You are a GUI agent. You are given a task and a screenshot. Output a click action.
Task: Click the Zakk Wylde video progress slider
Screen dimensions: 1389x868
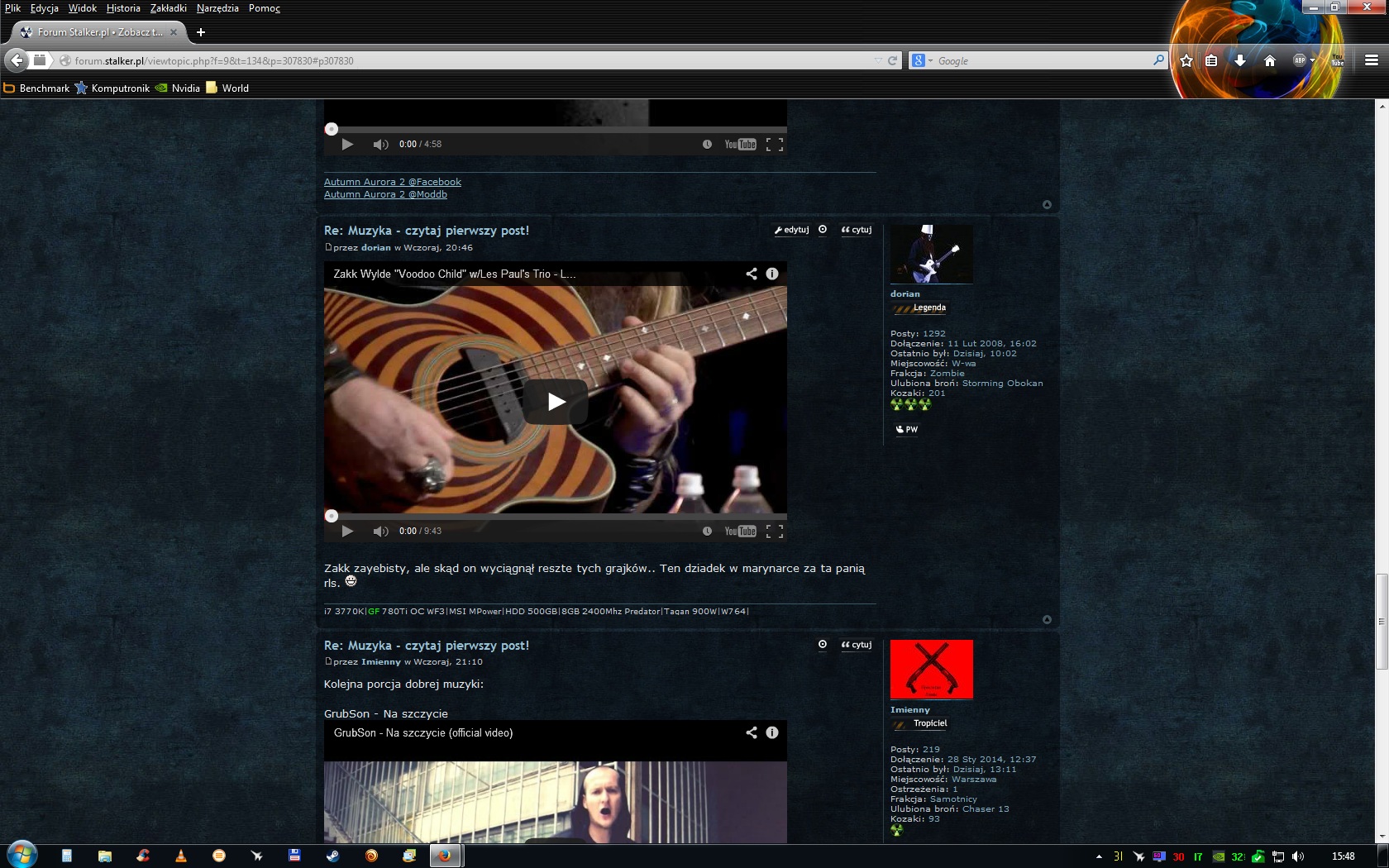point(332,516)
